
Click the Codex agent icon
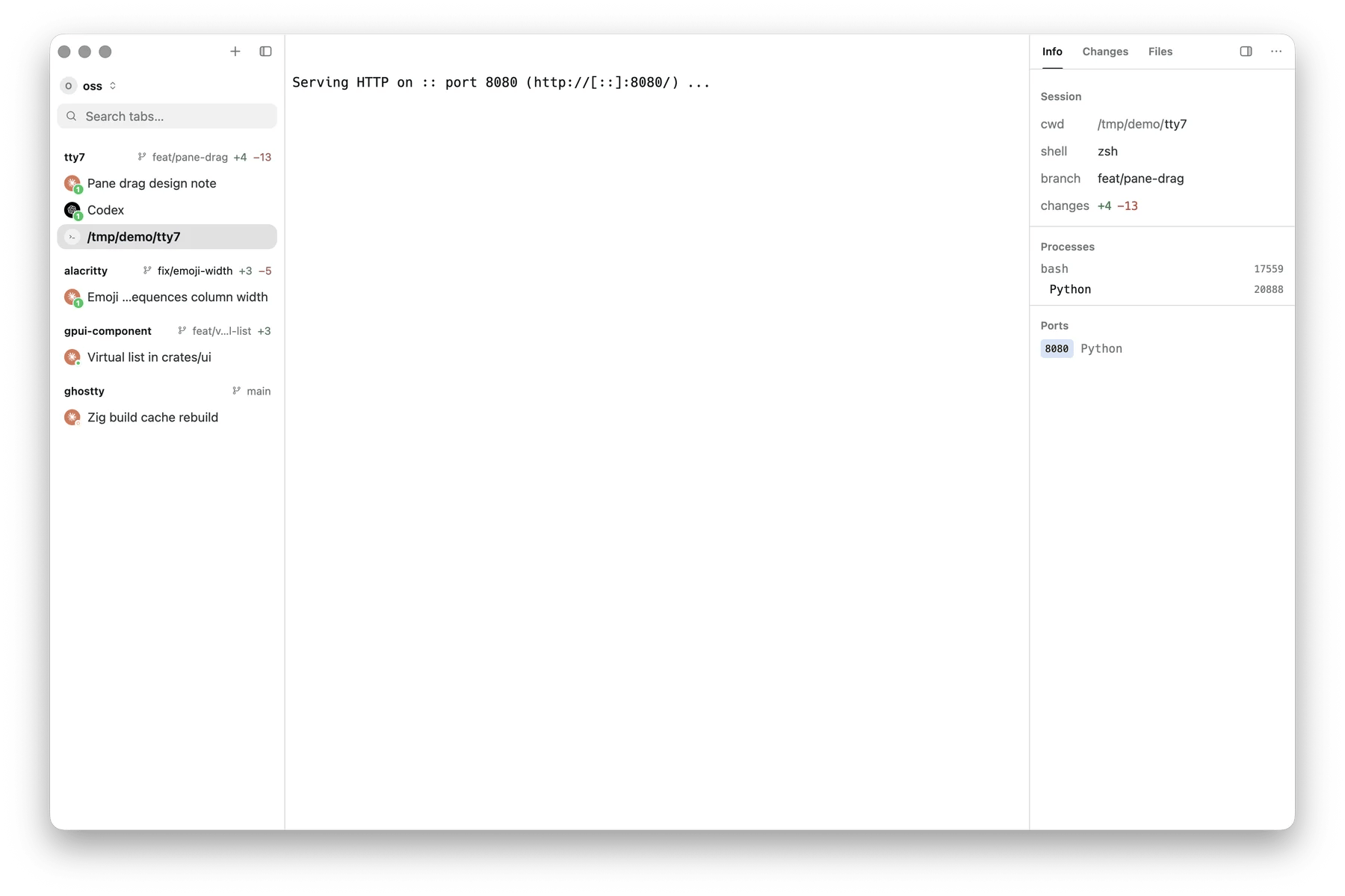coord(72,210)
